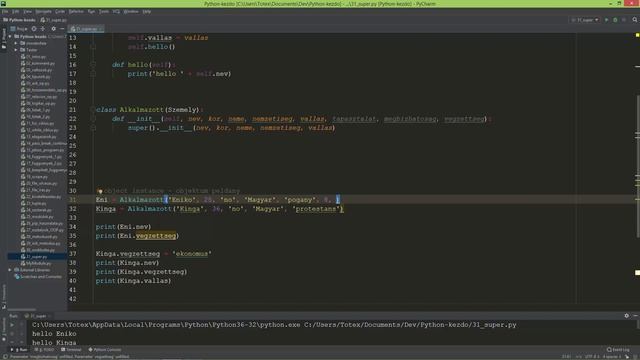This screenshot has height=360, width=640.
Task: Open the Terminal tool window tab
Action: 71,350
